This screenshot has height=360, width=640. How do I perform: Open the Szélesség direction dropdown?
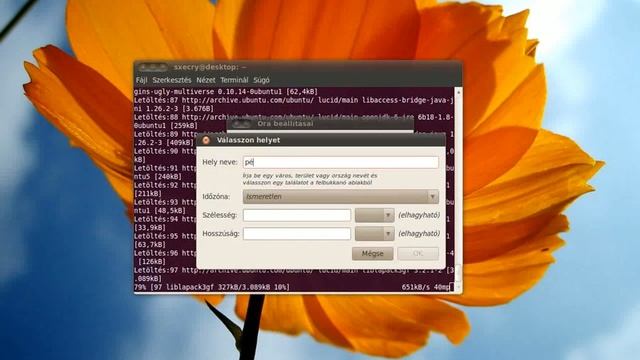[375, 215]
